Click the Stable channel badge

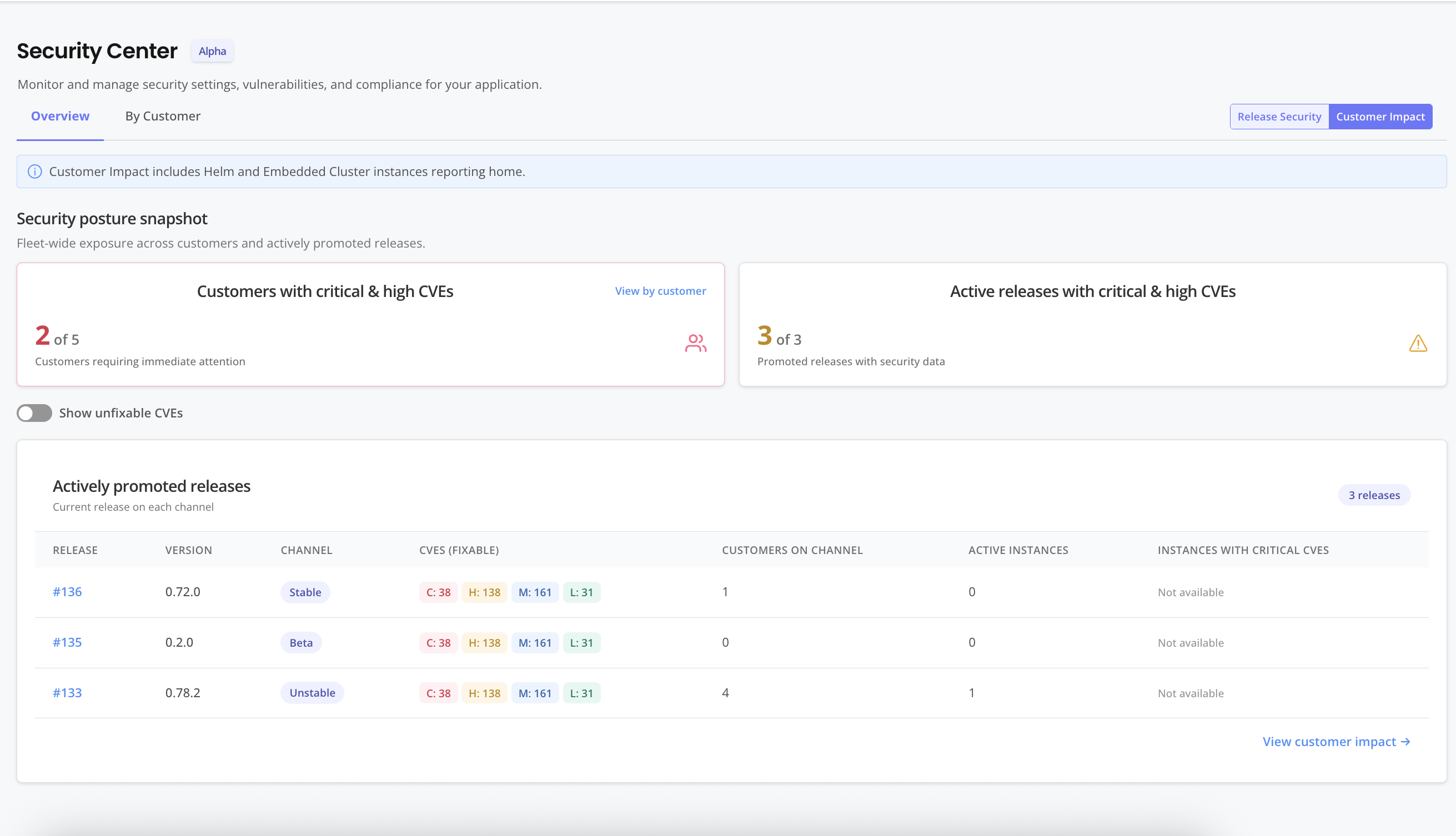pos(305,592)
